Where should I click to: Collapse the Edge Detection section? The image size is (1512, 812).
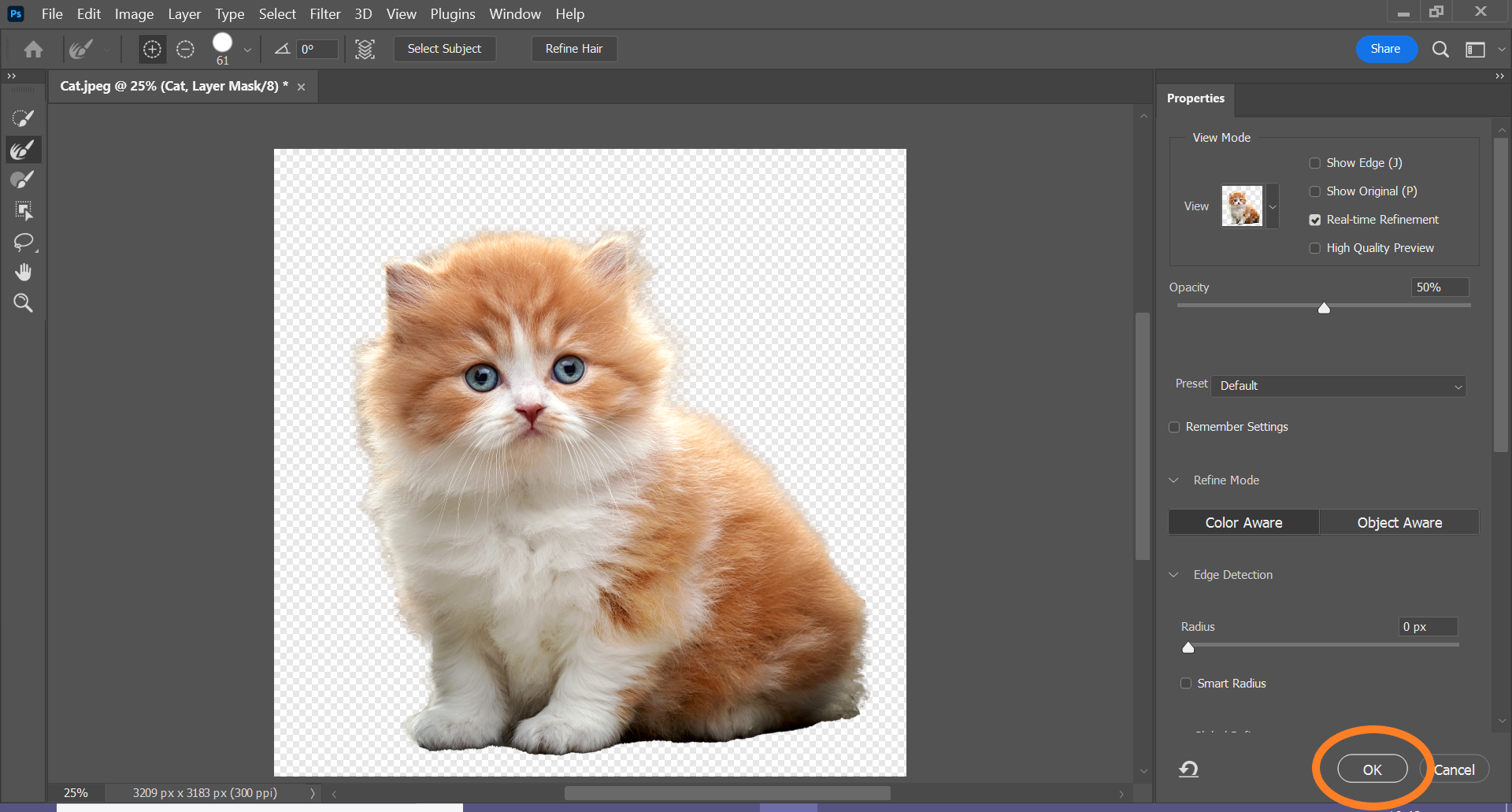point(1174,575)
